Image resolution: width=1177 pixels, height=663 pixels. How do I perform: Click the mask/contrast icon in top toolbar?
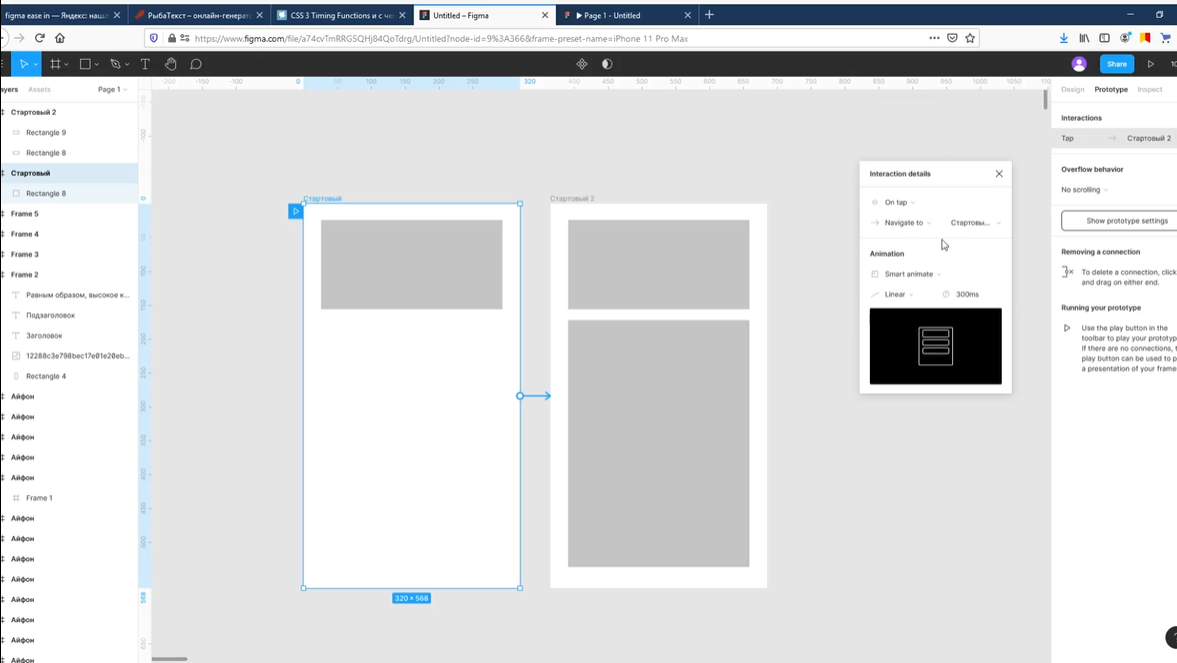pos(607,64)
